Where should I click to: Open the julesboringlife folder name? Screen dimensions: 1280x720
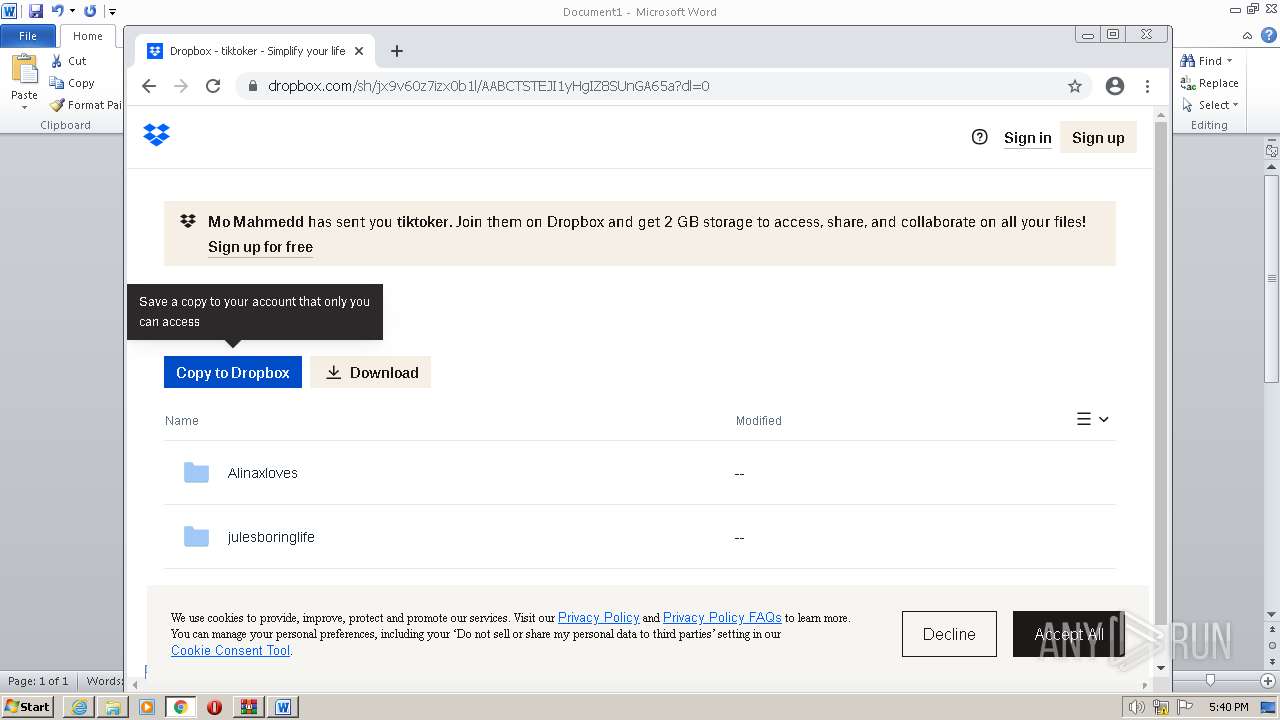[271, 537]
